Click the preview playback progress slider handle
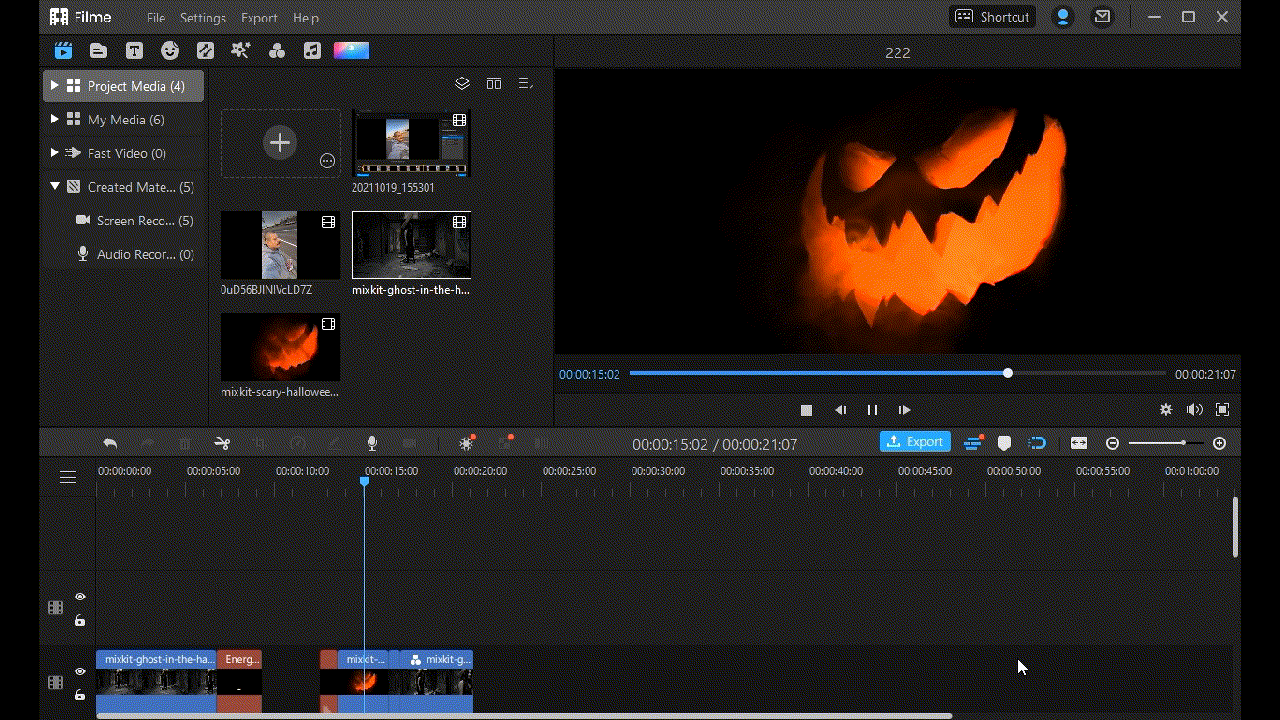The height and width of the screenshot is (720, 1280). point(1008,373)
